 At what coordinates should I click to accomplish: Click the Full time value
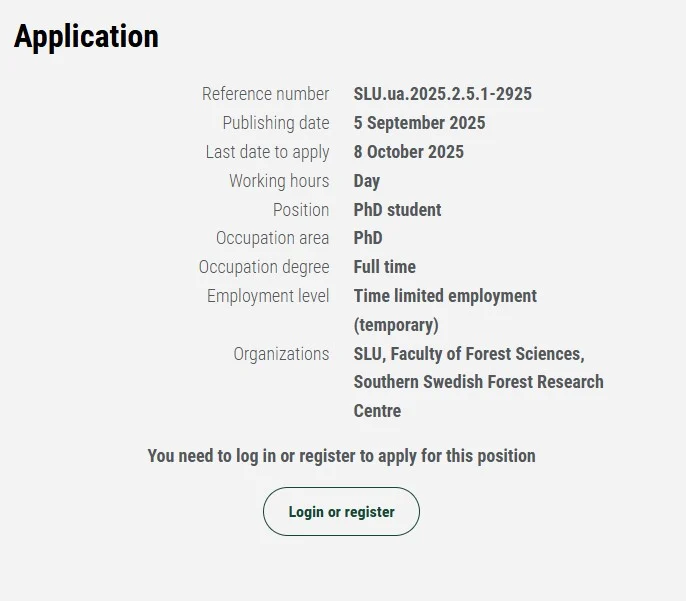tap(384, 267)
